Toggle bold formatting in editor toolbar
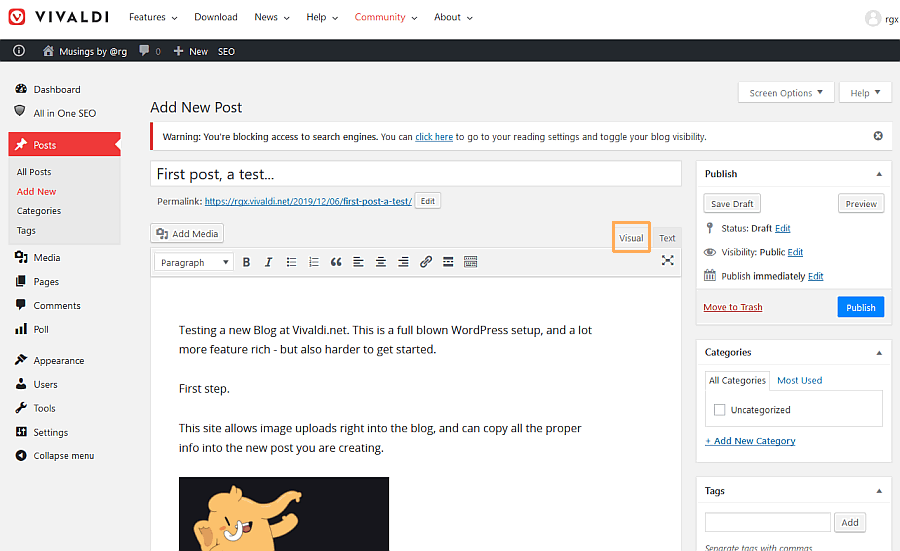900x551 pixels. pos(247,262)
